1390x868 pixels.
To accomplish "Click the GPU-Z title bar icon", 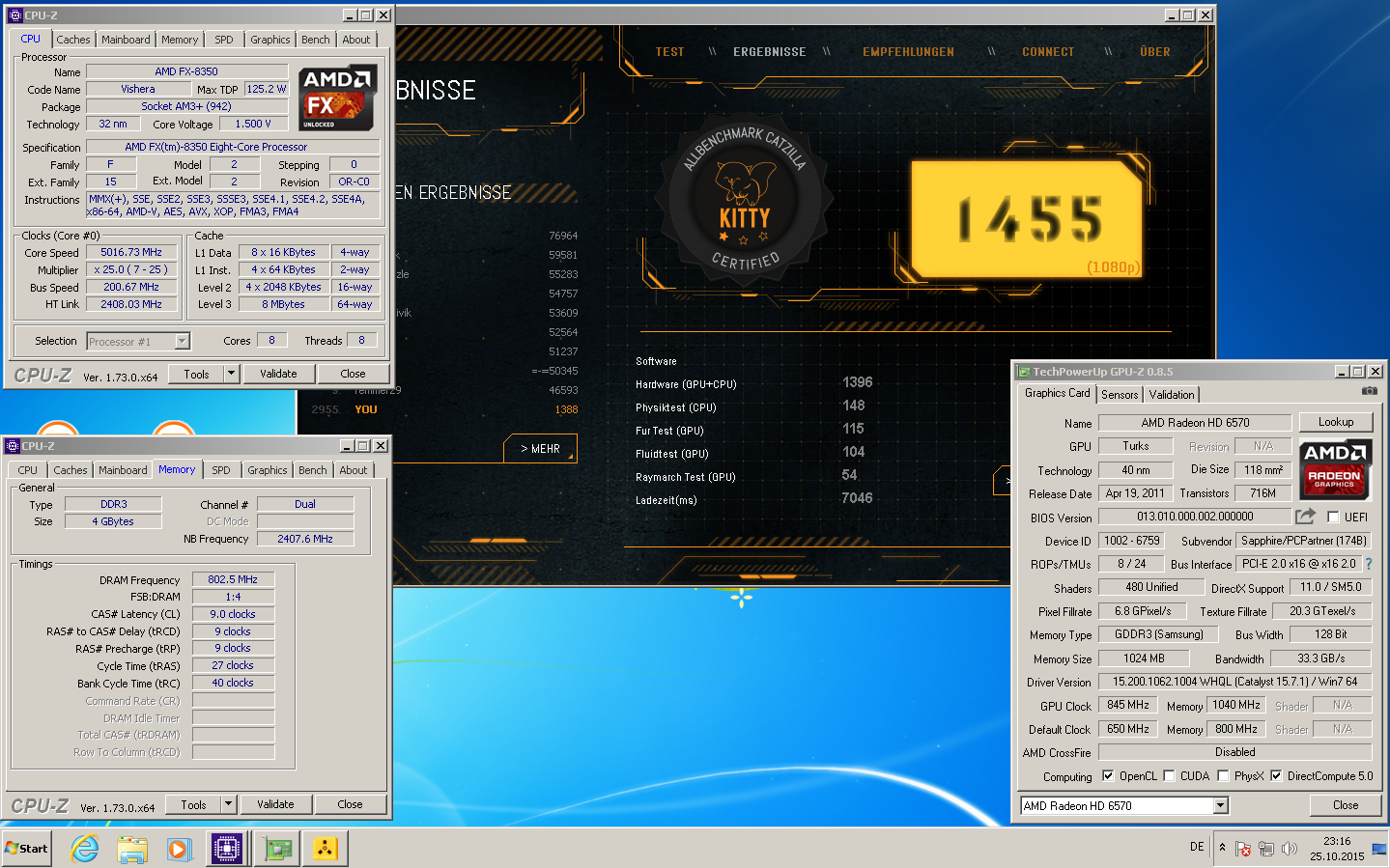I will (1024, 372).
